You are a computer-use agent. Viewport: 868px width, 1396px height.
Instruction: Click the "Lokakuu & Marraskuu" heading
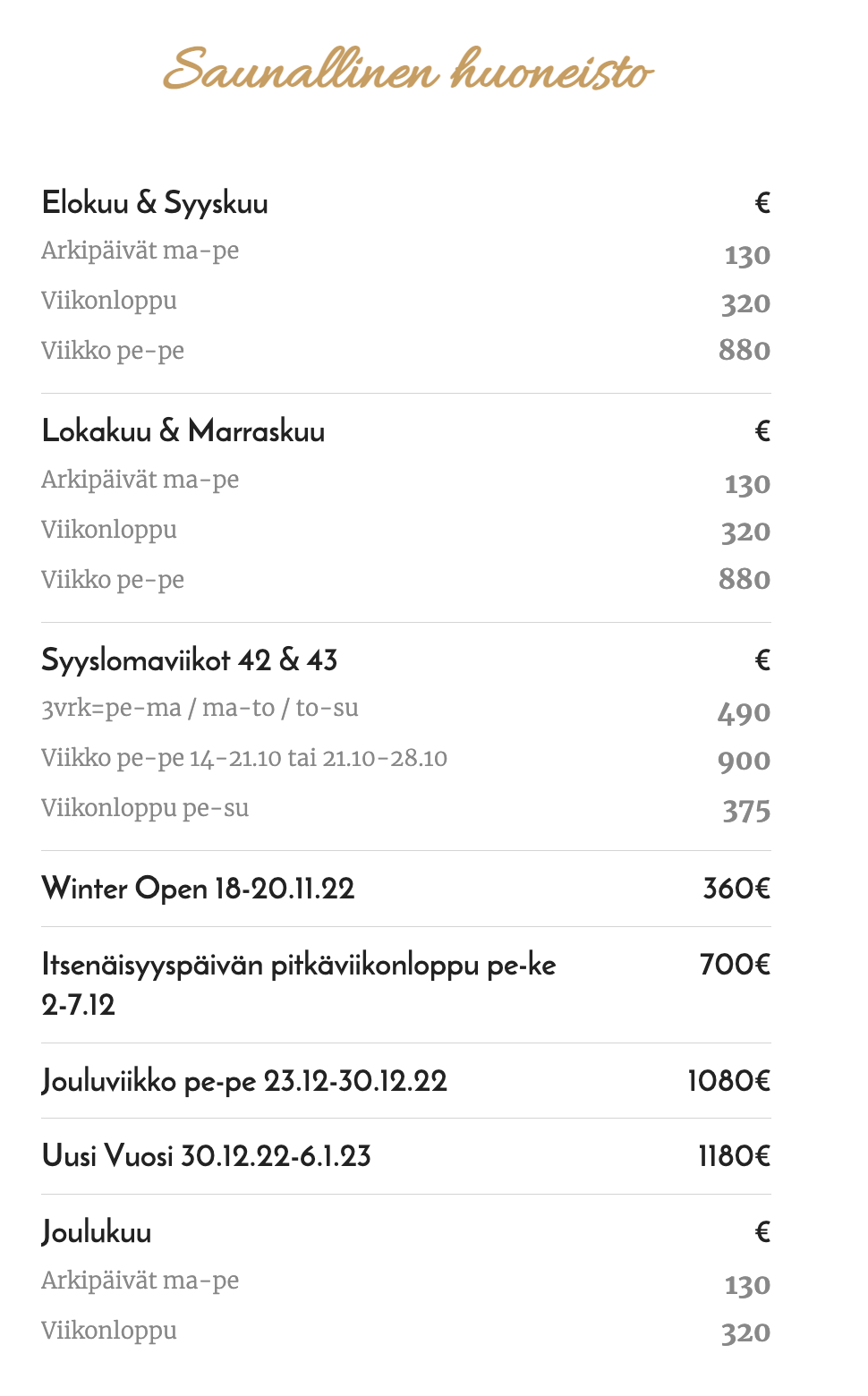coord(183,431)
